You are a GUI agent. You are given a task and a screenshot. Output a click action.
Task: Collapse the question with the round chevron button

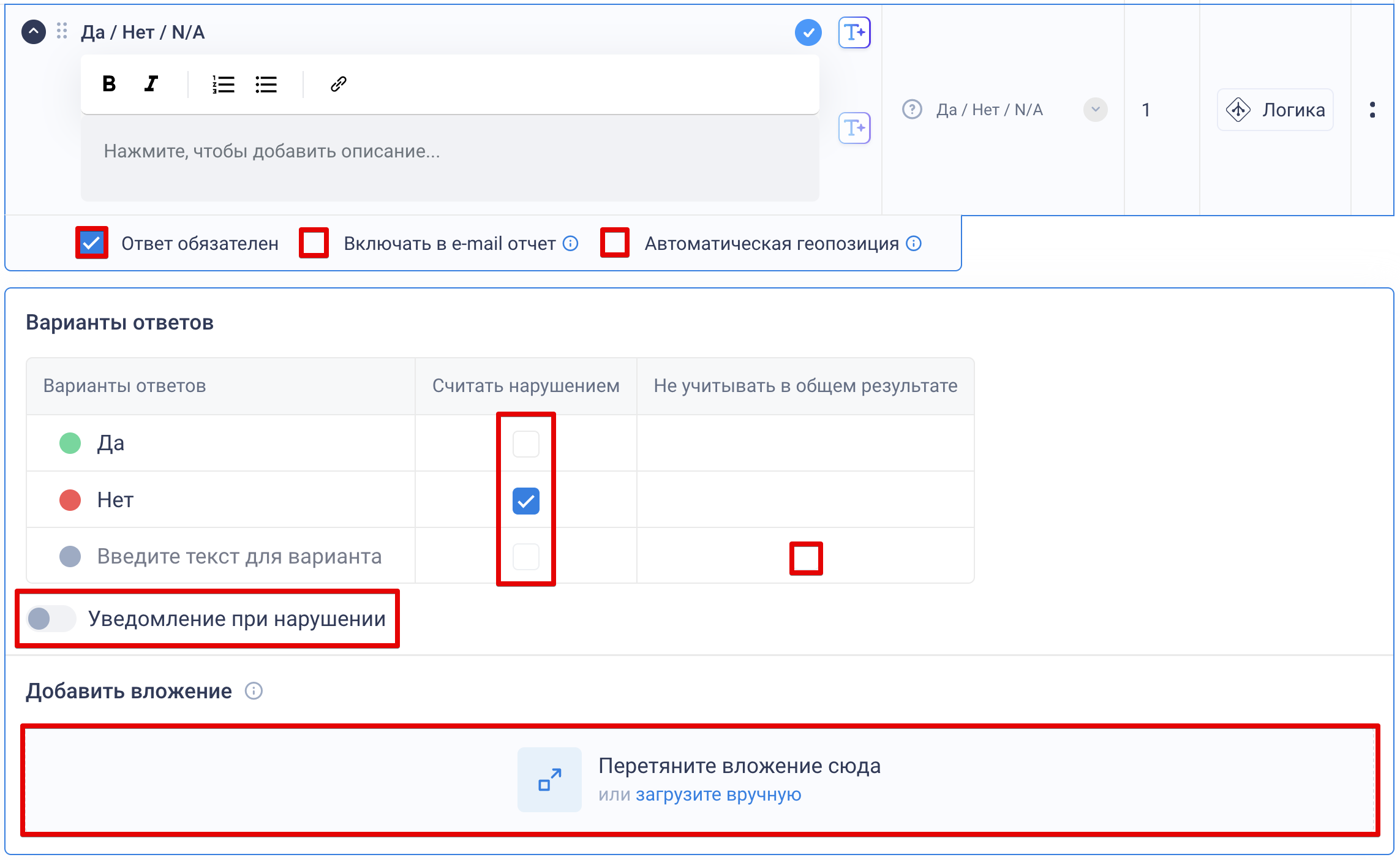34,31
